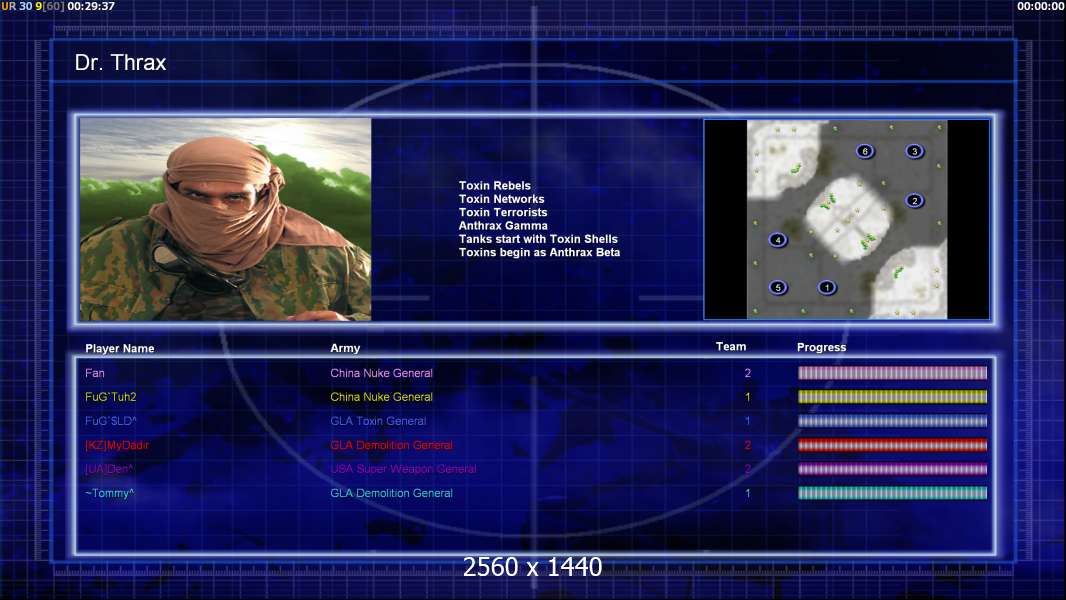Click Fan's team number 2
The image size is (1066, 600).
point(748,373)
